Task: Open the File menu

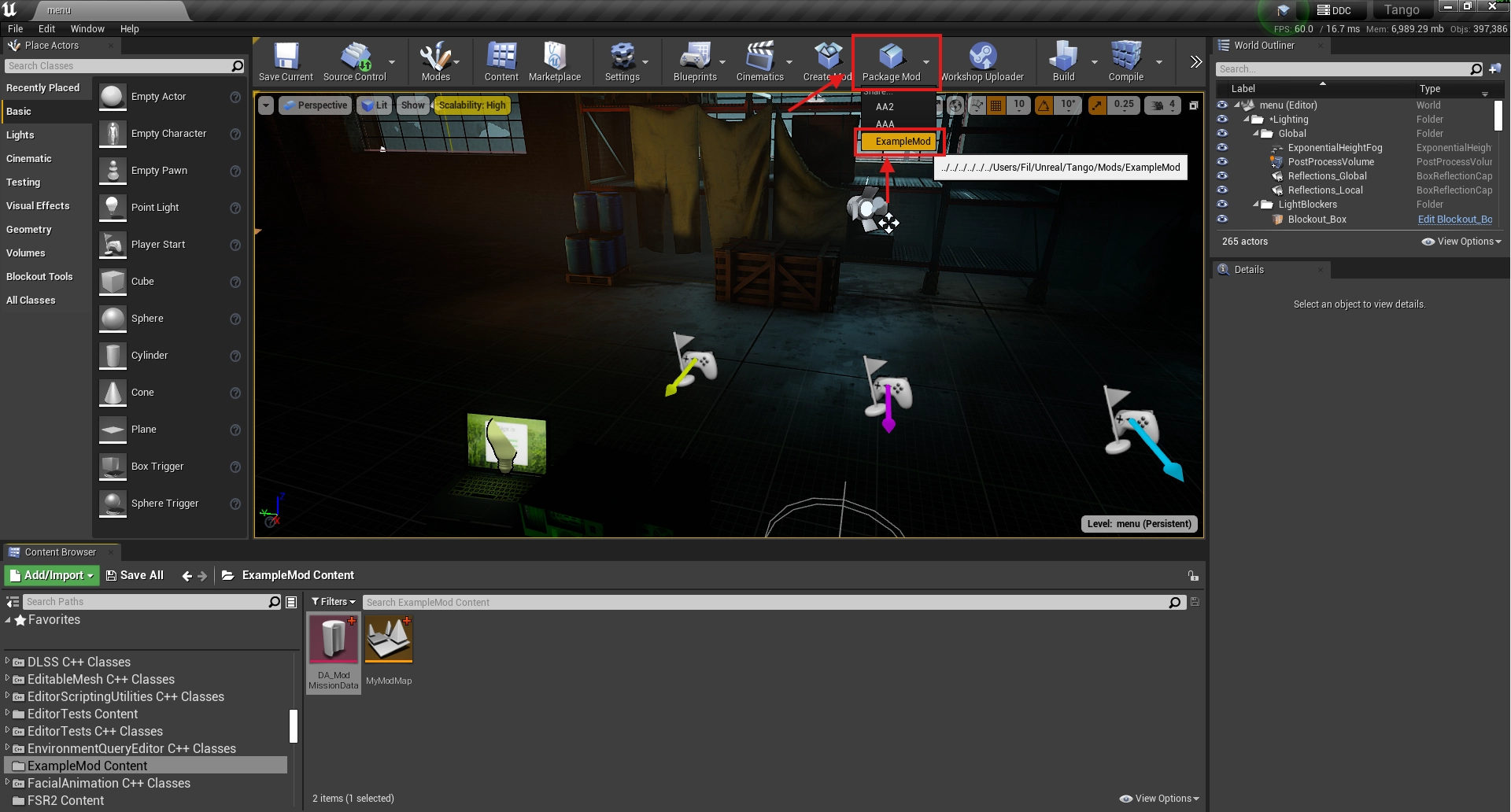Action: (x=16, y=28)
